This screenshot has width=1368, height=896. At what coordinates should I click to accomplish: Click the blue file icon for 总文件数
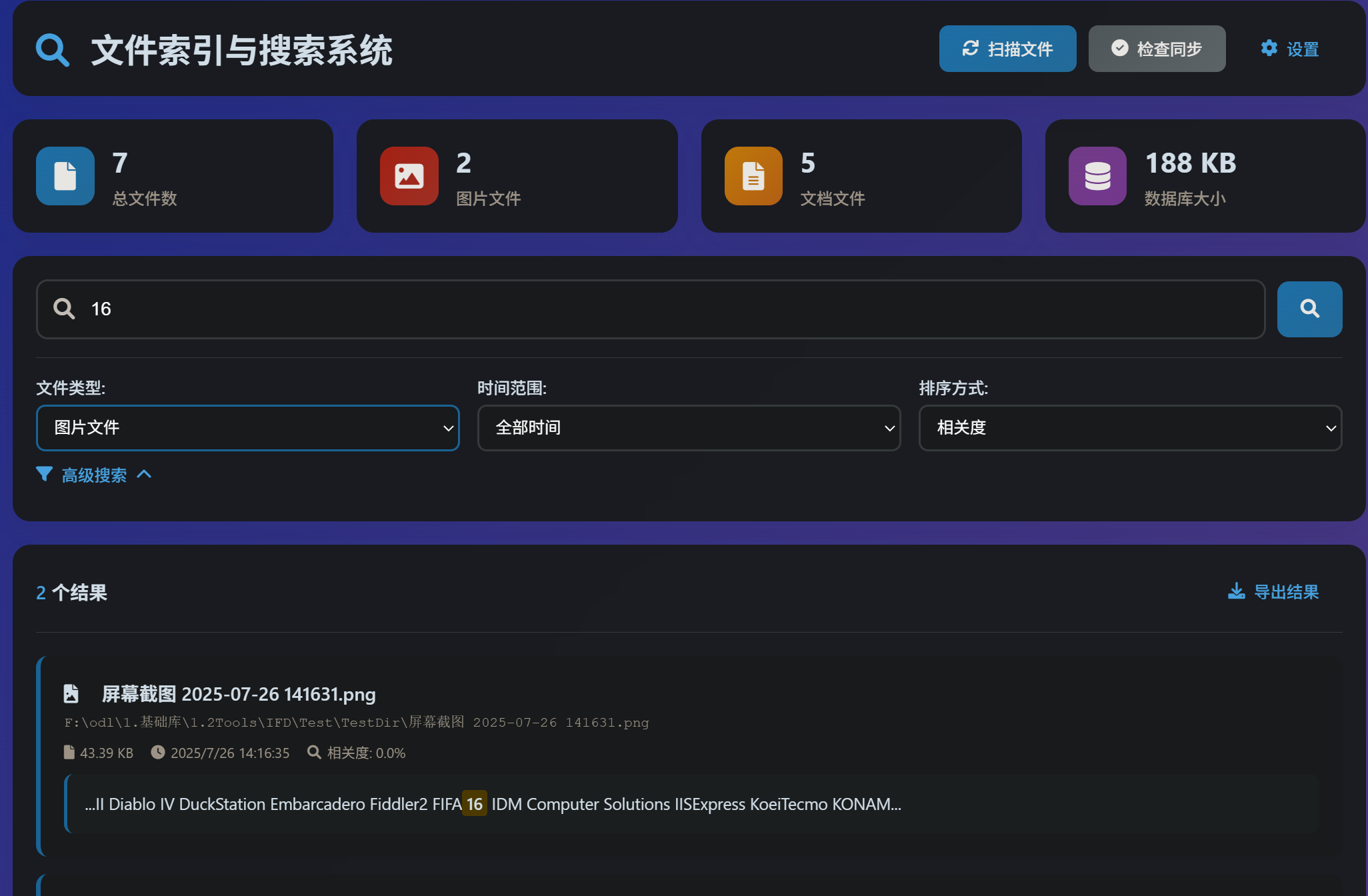(x=65, y=176)
